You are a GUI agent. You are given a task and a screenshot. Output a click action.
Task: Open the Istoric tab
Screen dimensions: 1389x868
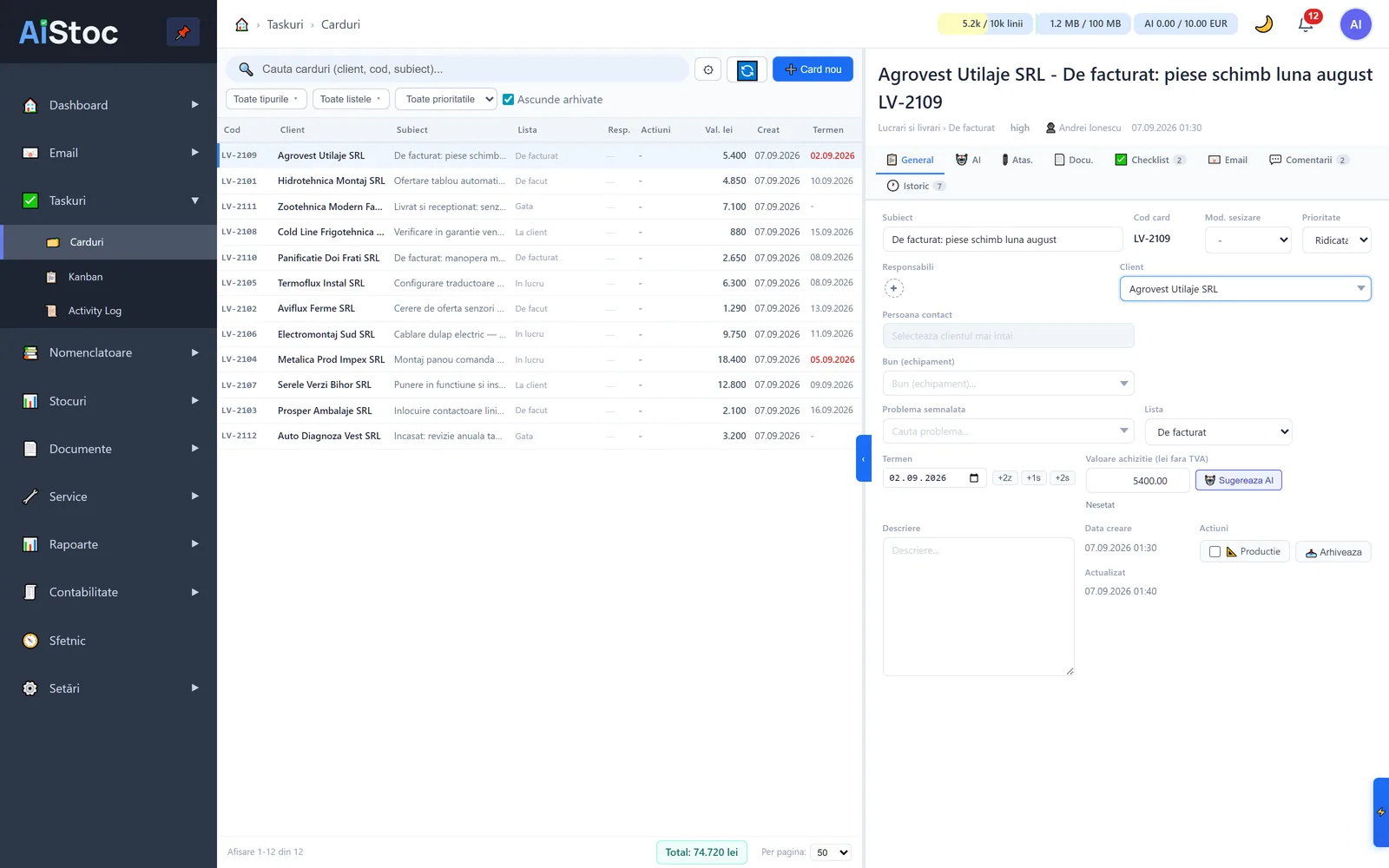pos(916,186)
